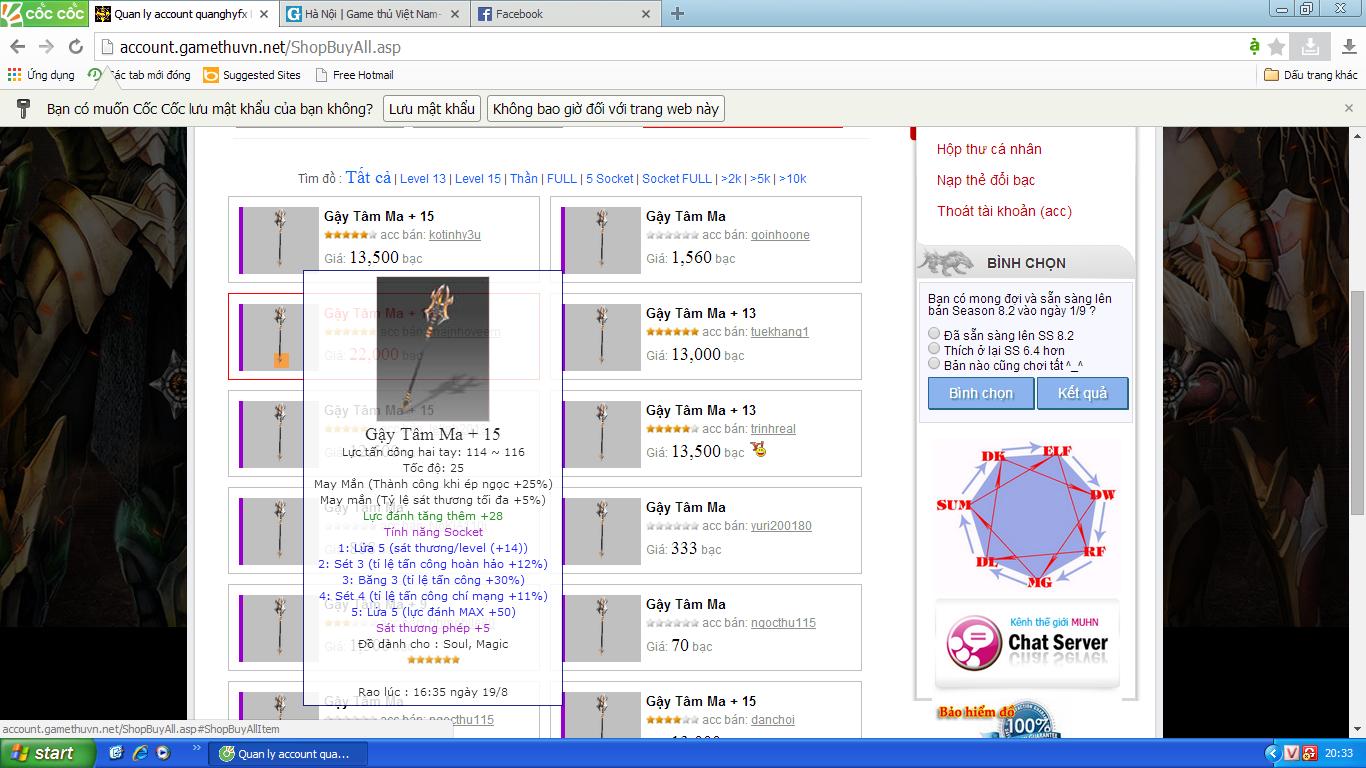Open seller trinhreal profile link
The height and width of the screenshot is (768, 1366).
pyautogui.click(x=773, y=429)
